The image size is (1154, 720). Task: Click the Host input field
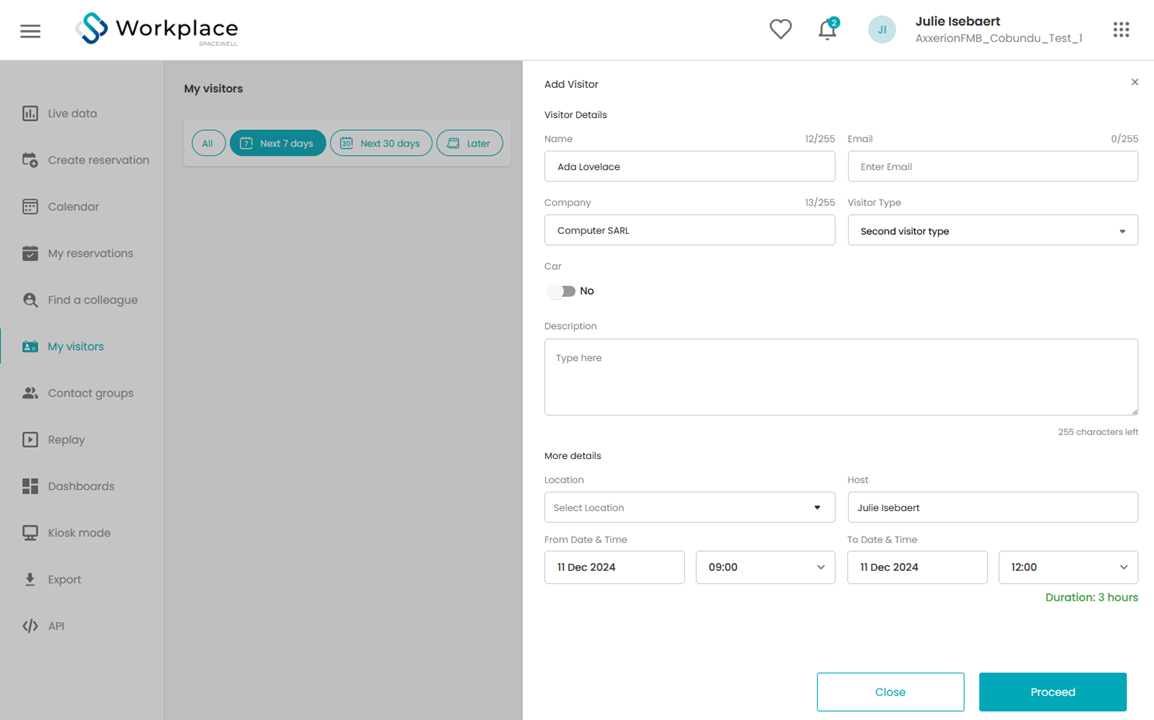993,507
